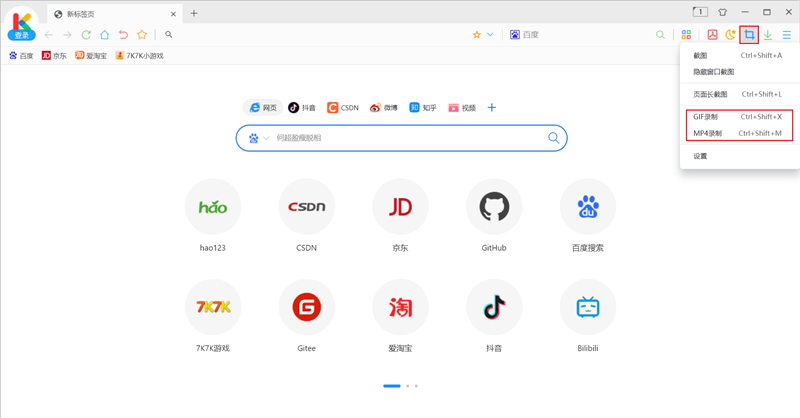Select the Zhihu search category tab
The height and width of the screenshot is (418, 800).
point(423,108)
